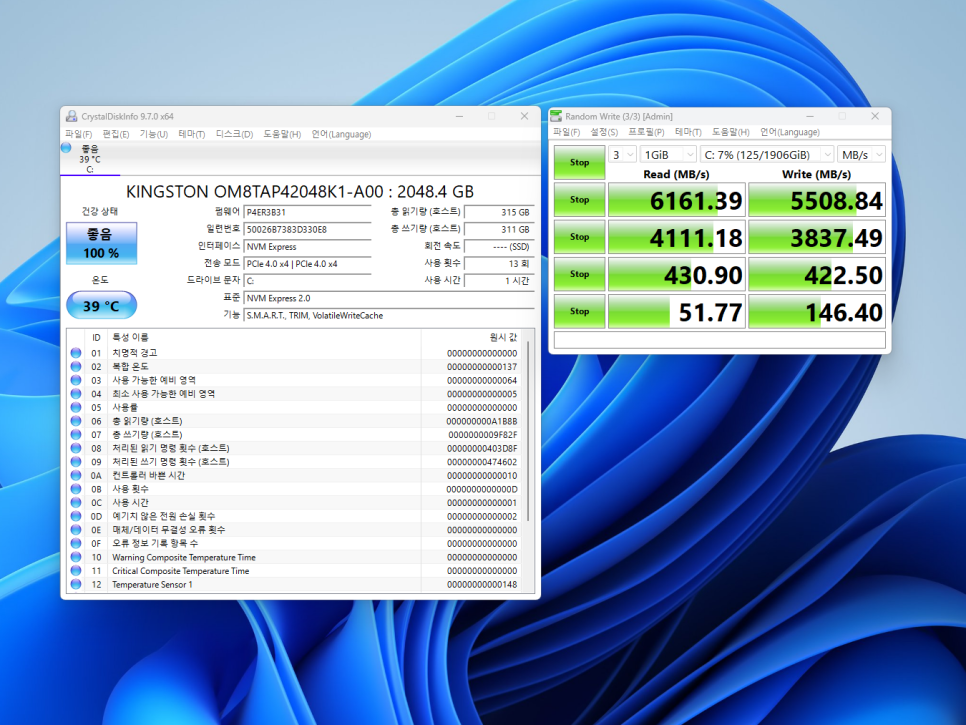This screenshot has height=725, width=966.
Task: Click the 좋음 100 % health status button
Action: pyautogui.click(x=102, y=243)
